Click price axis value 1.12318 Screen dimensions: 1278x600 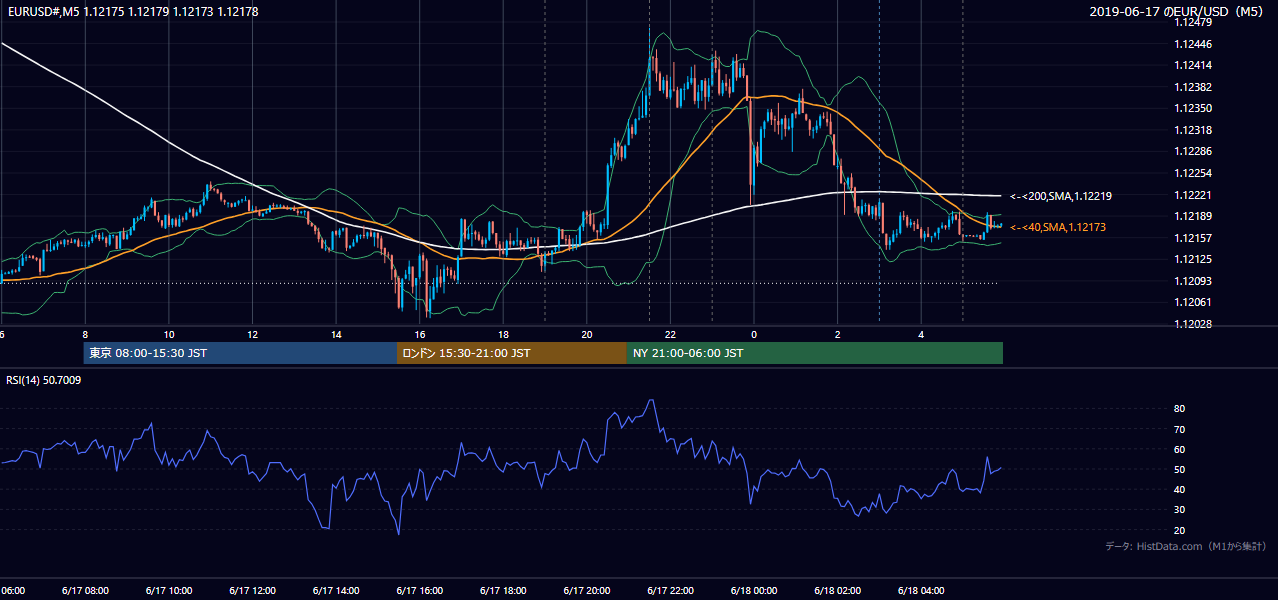click(1192, 130)
